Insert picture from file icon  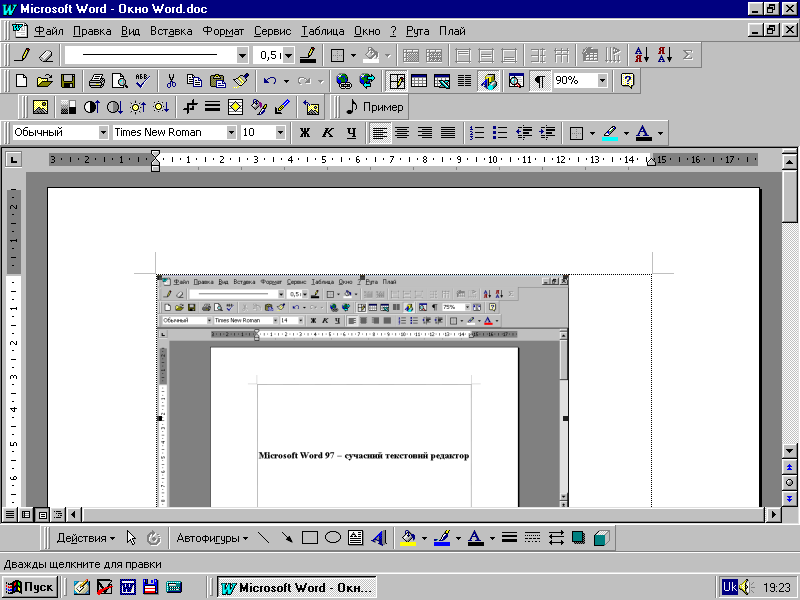40,107
